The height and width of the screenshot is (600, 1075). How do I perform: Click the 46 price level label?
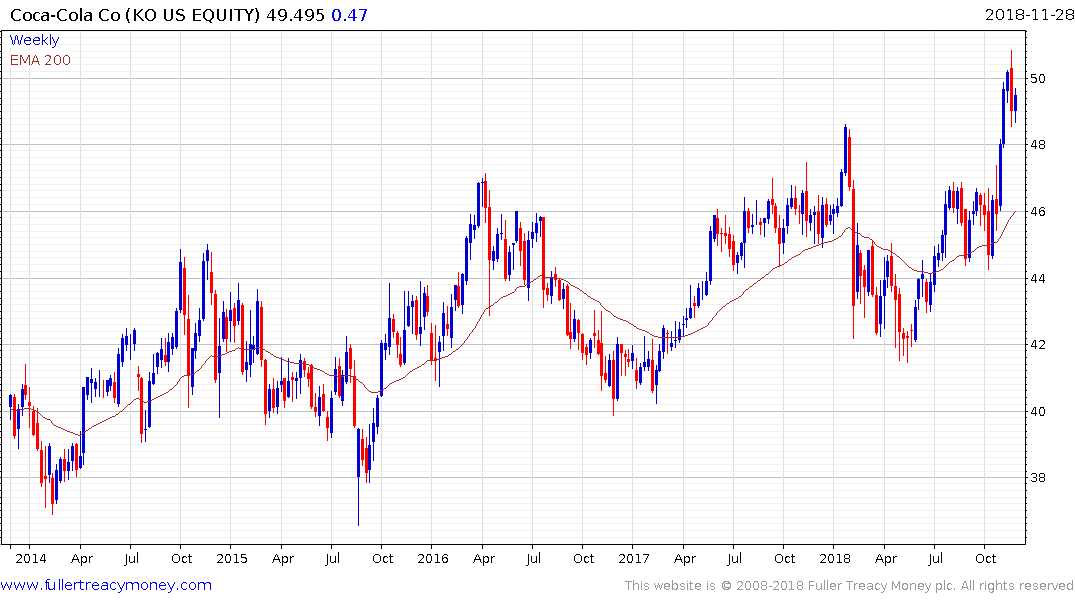pyautogui.click(x=1038, y=211)
